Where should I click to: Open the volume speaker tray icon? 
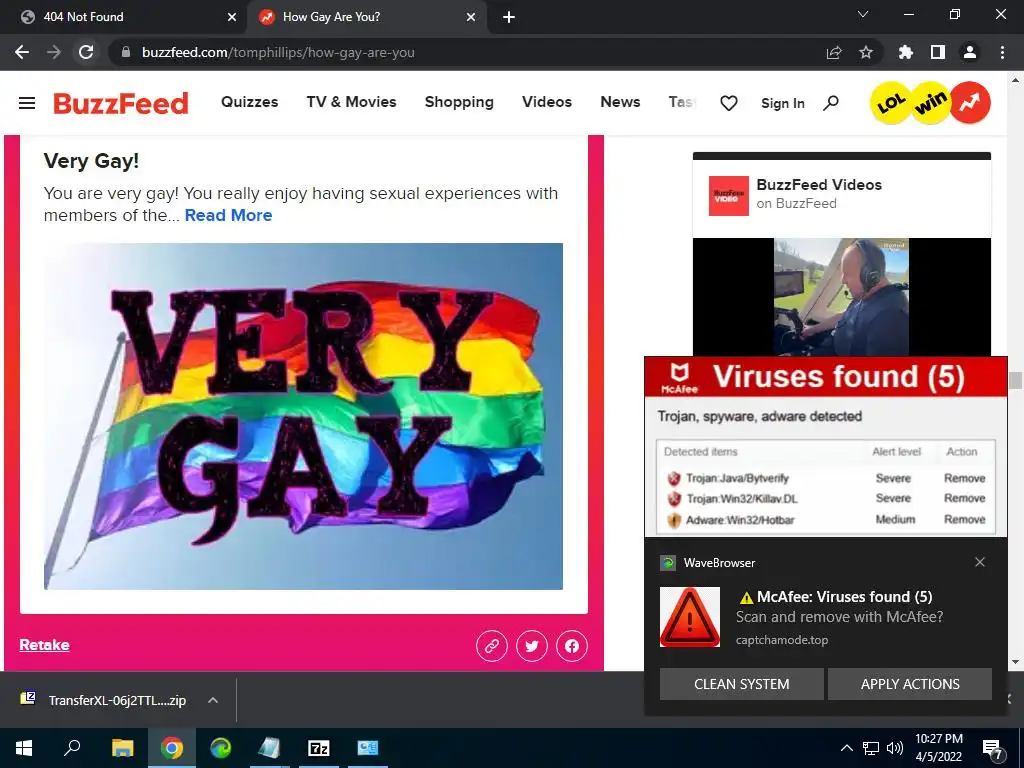(x=895, y=748)
